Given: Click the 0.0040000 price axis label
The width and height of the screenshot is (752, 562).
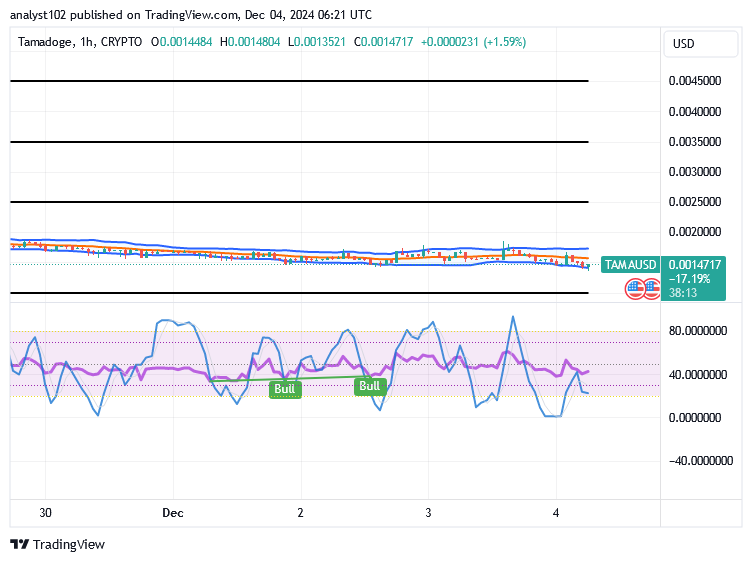Looking at the screenshot, I should pyautogui.click(x=695, y=112).
